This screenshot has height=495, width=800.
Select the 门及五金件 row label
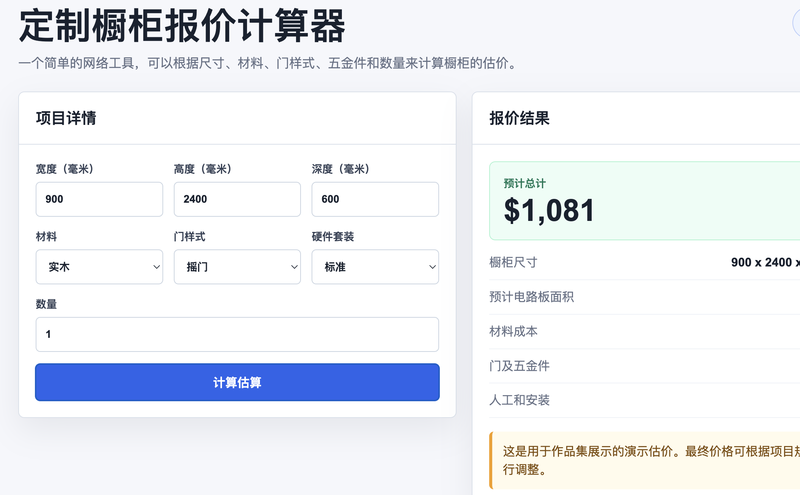click(x=519, y=366)
